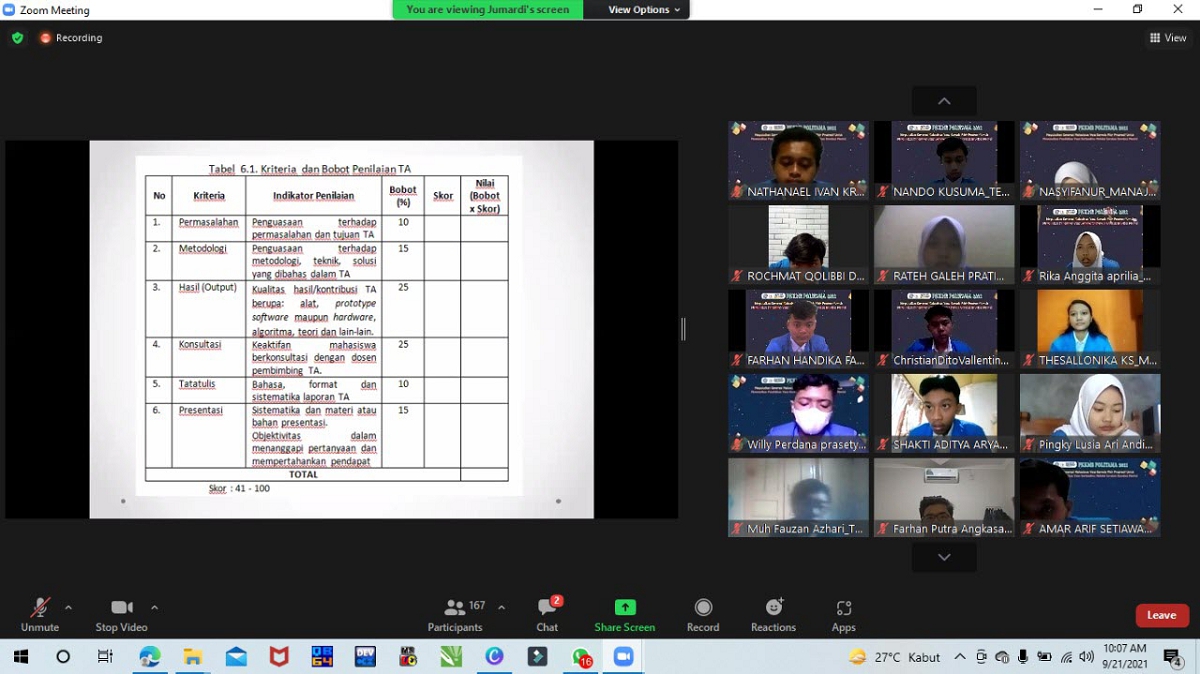The width and height of the screenshot is (1200, 674).
Task: Stop Video camera toggle
Action: pos(121,608)
